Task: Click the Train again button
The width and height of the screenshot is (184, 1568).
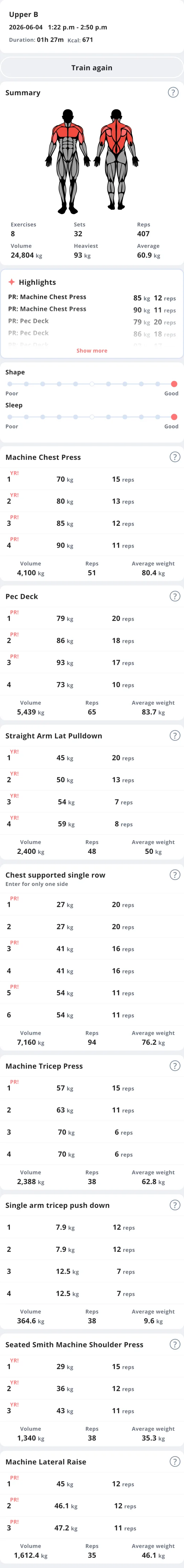Action: [92, 67]
